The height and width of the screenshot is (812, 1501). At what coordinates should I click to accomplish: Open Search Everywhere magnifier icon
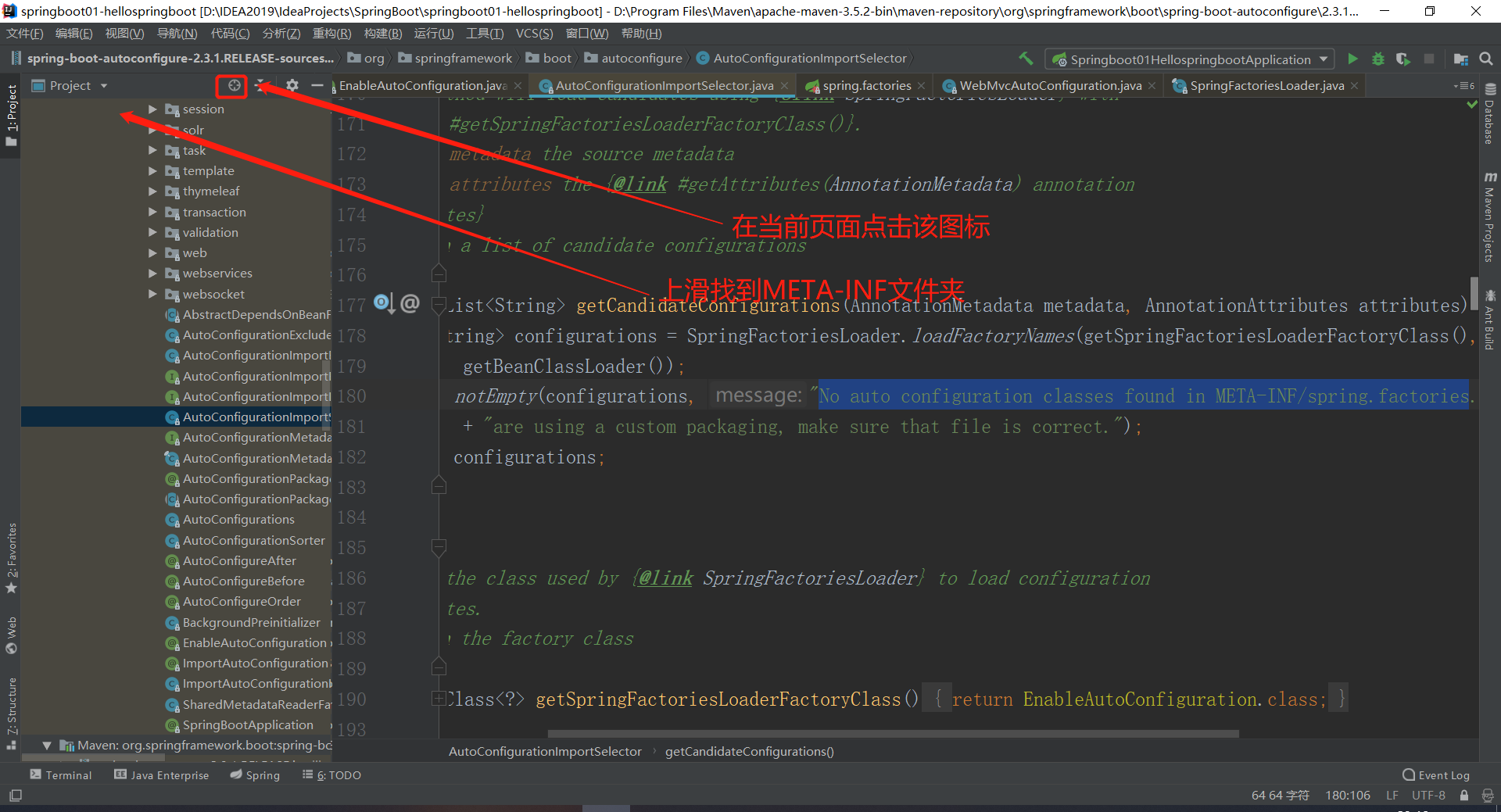pyautogui.click(x=1486, y=59)
